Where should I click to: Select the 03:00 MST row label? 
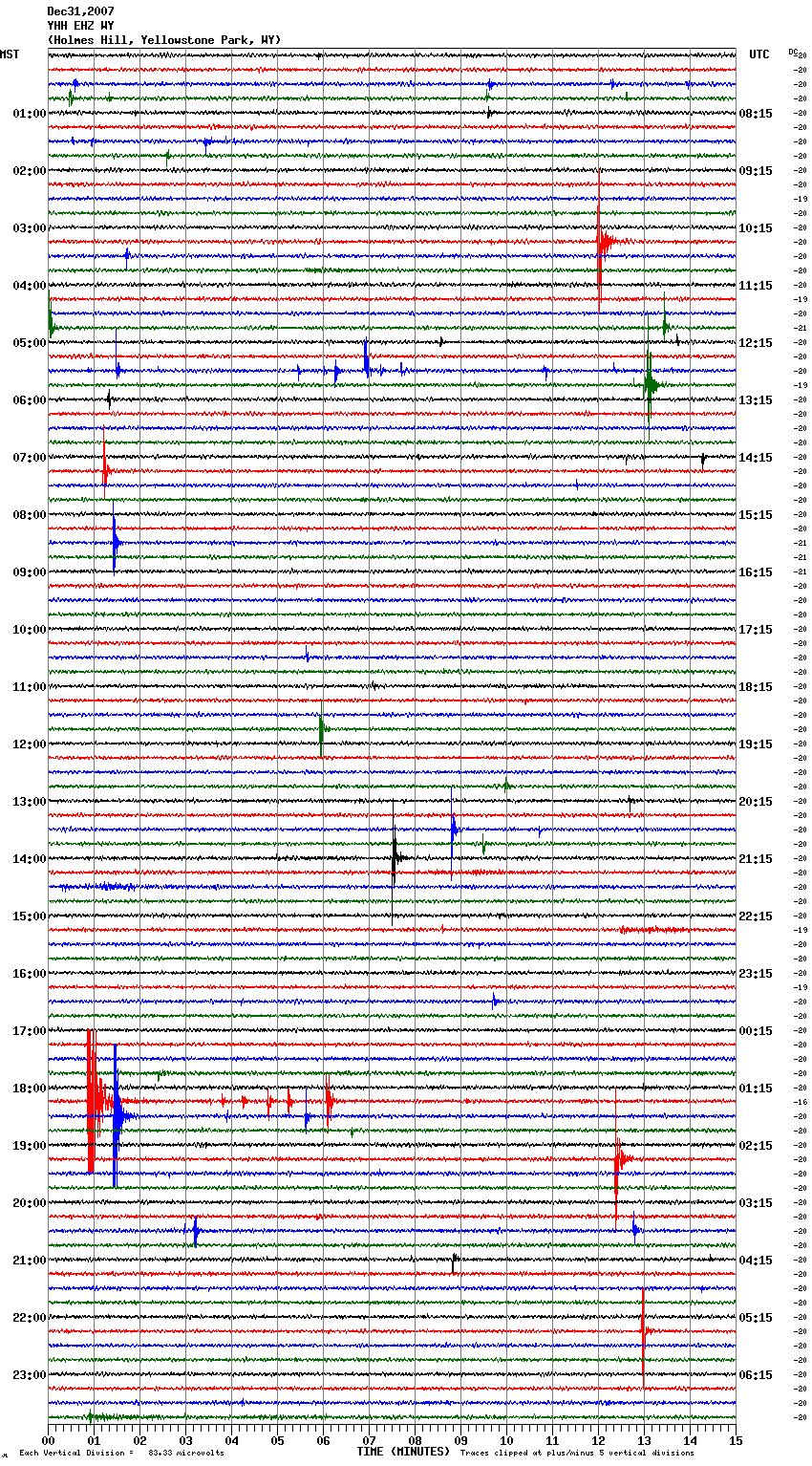(30, 228)
